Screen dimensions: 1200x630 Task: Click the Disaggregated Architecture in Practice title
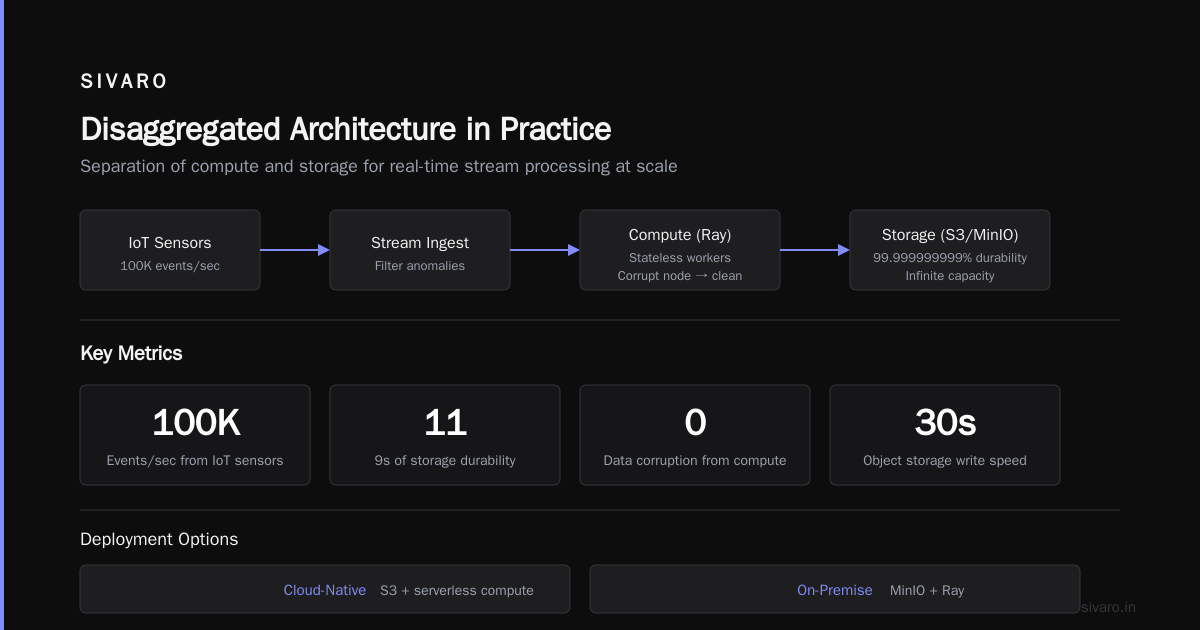point(345,129)
